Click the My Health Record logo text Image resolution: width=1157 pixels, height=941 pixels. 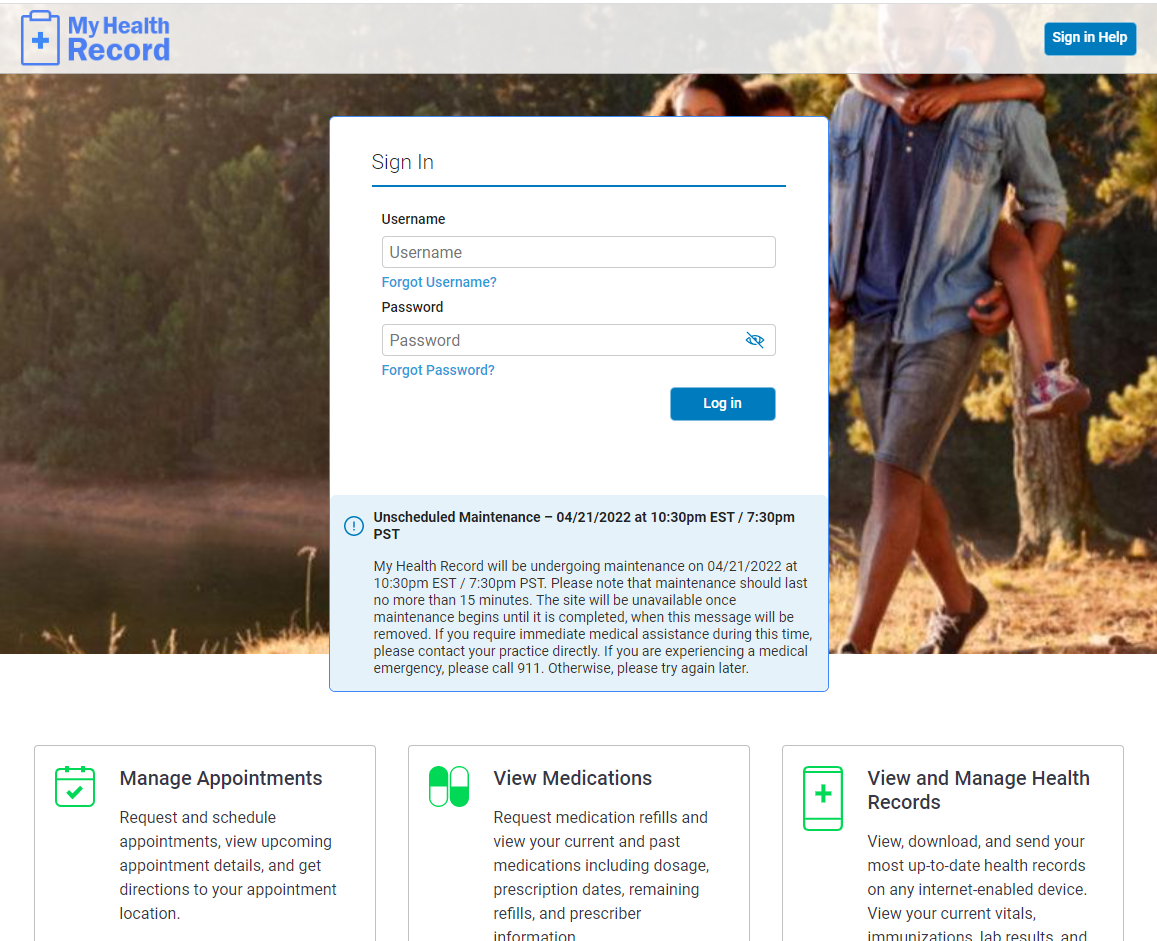click(118, 39)
